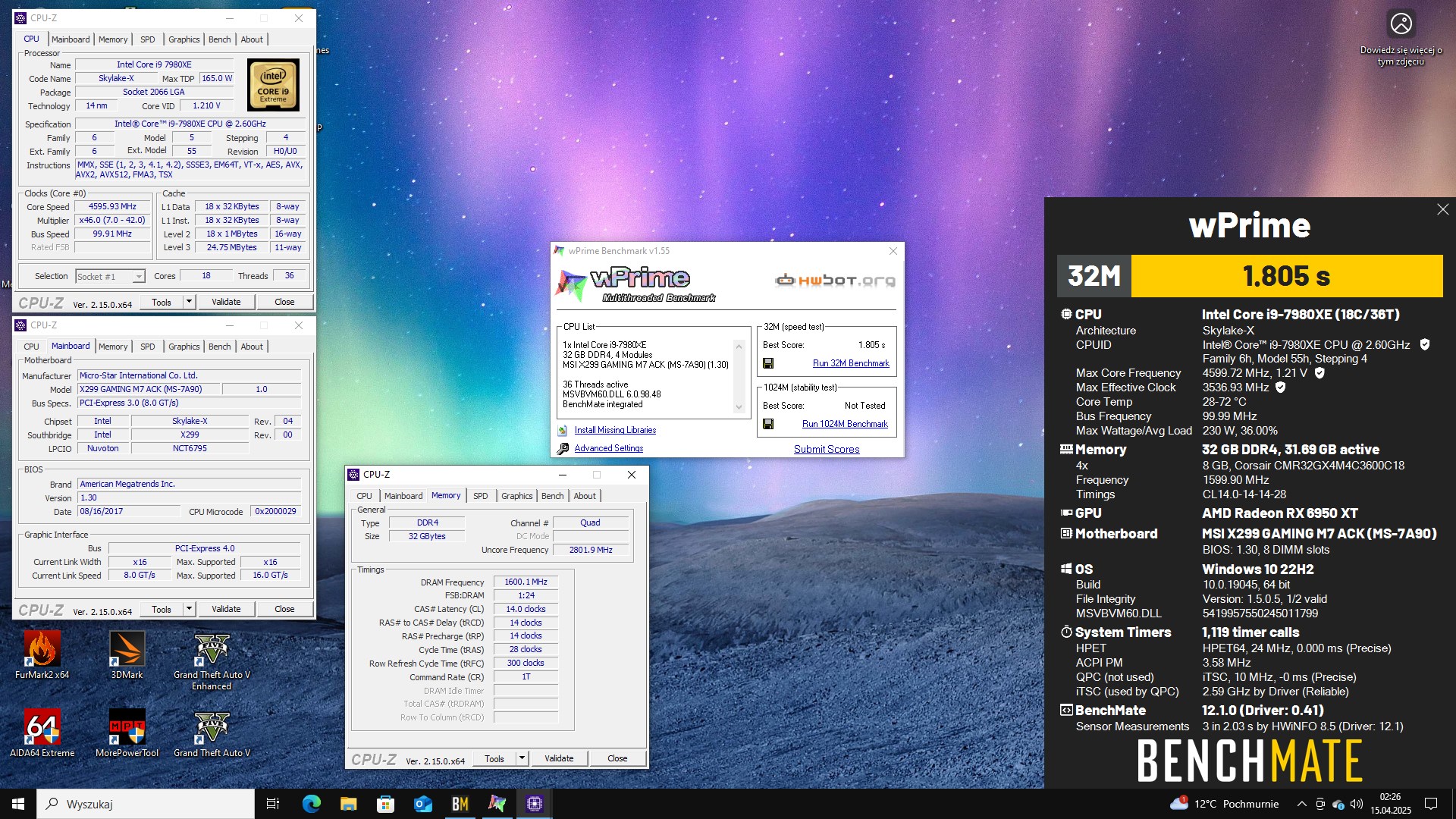Click down arrow of wPrime CPU List scrollbar
This screenshot has width=1456, height=819.
tap(739, 407)
